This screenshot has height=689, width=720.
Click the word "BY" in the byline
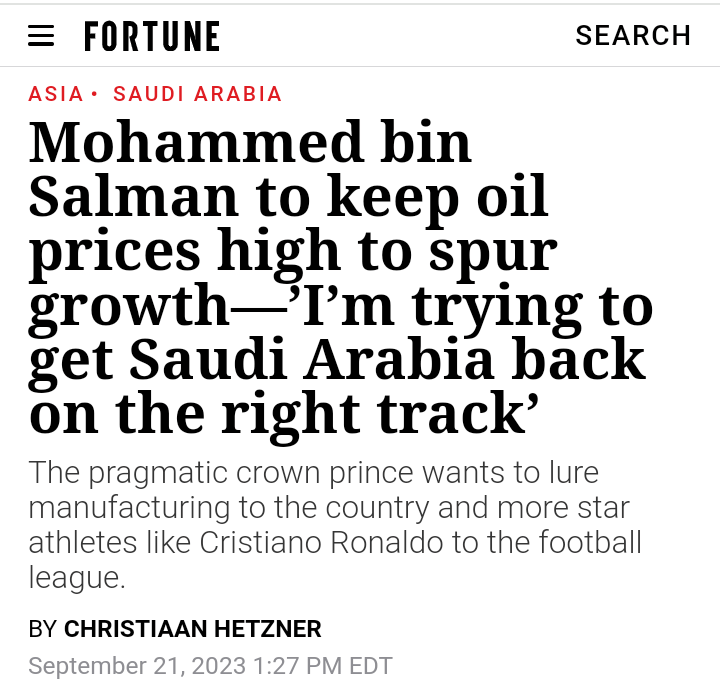coord(42,629)
